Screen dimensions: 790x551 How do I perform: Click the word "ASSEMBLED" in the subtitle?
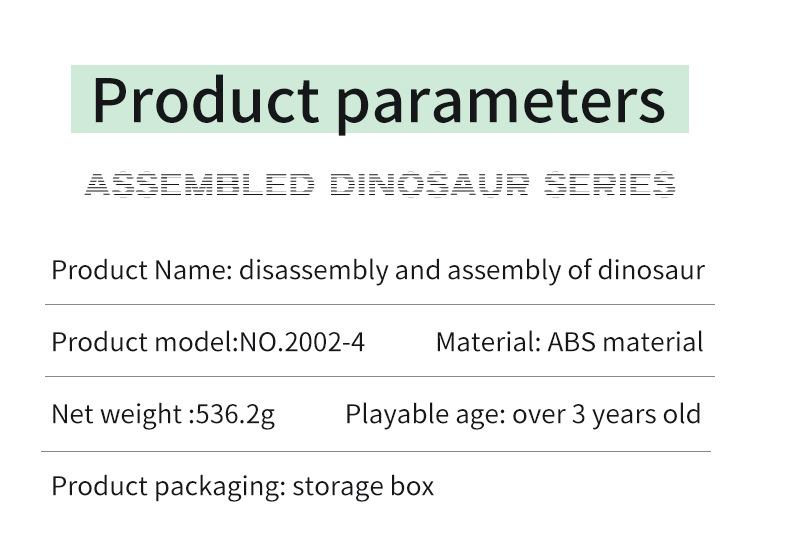click(x=200, y=185)
